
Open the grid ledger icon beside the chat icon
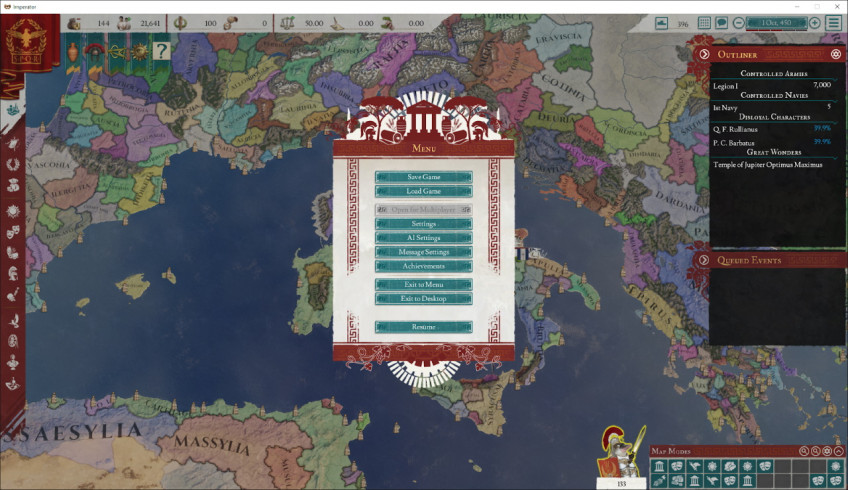point(704,23)
